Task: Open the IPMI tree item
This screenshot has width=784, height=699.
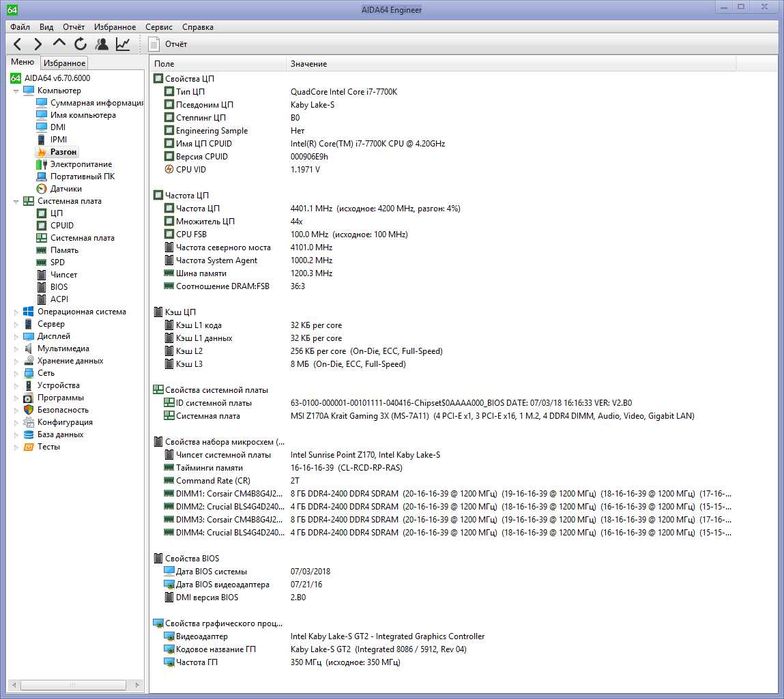Action: 52,140
